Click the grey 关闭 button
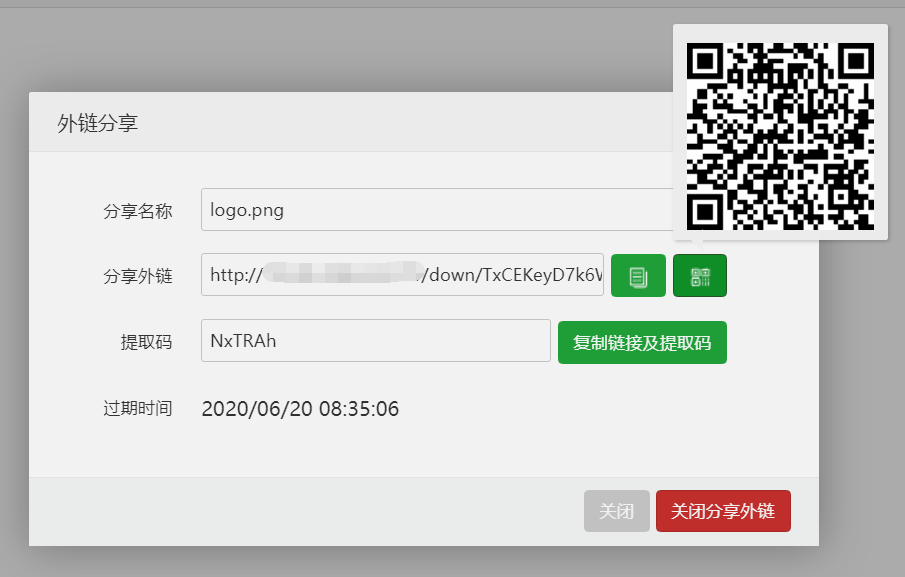 coord(616,511)
